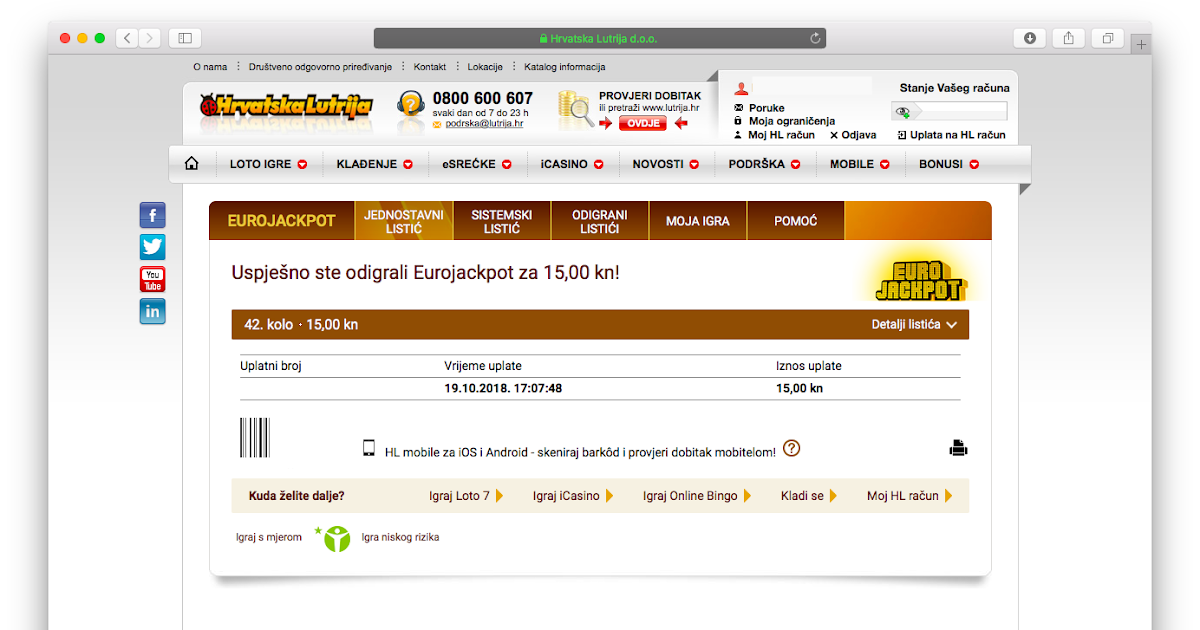Click the 0800 600 607 phone number
This screenshot has height=630, width=1200.
(x=483, y=98)
